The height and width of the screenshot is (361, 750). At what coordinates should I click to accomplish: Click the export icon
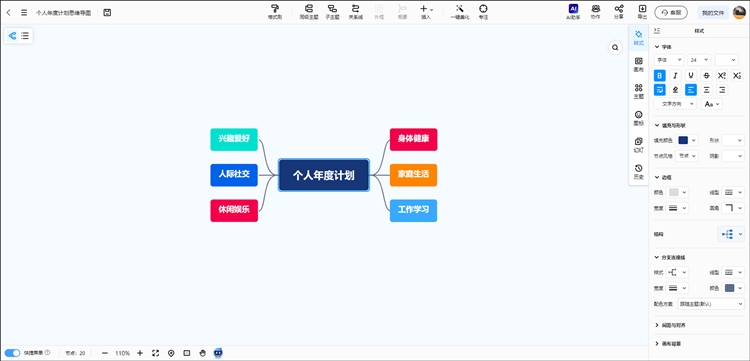point(642,12)
